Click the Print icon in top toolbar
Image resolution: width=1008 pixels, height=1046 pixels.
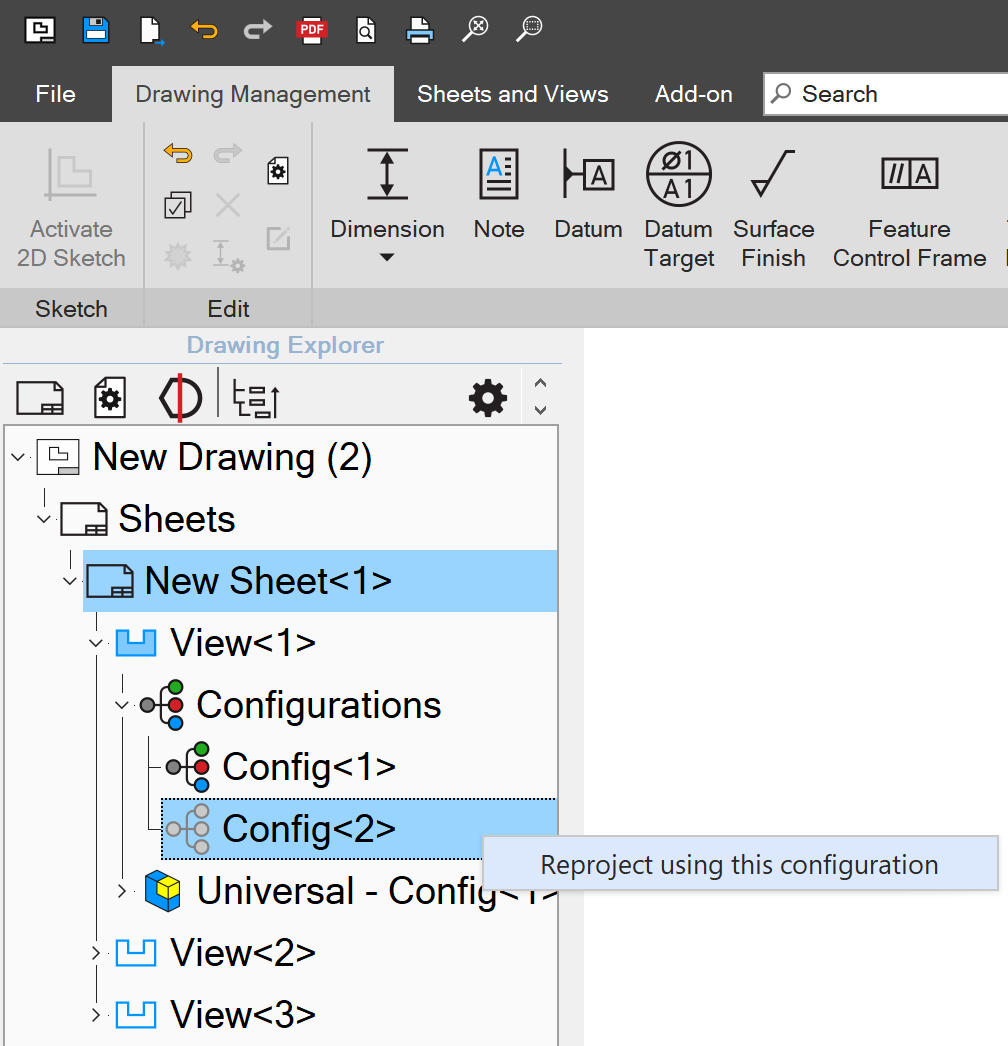[x=420, y=30]
